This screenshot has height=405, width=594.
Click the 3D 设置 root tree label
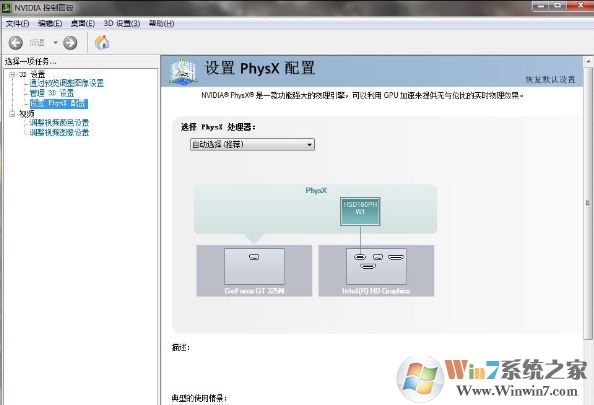pos(32,74)
